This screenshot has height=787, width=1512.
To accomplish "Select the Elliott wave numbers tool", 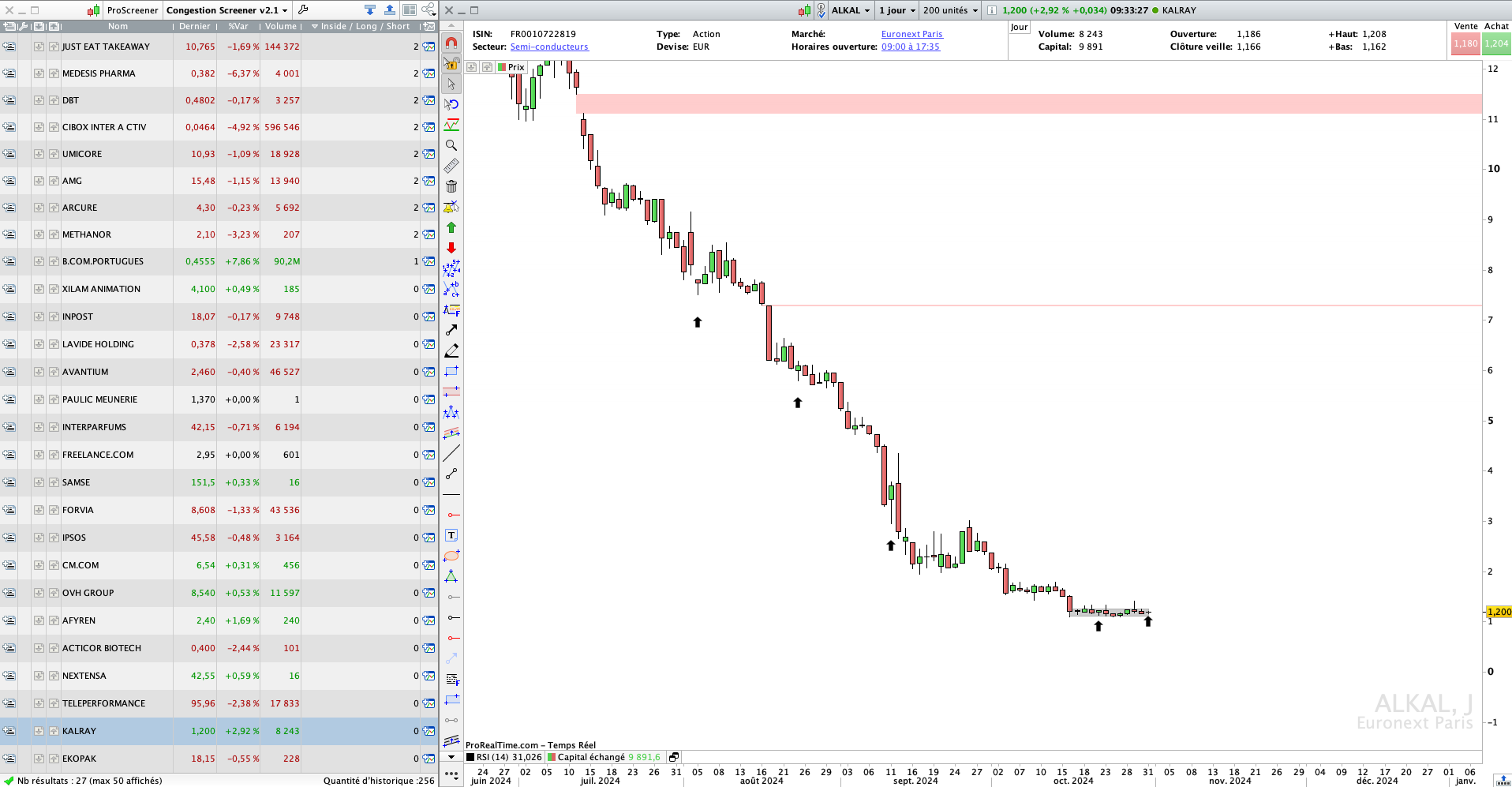I will click(x=451, y=268).
